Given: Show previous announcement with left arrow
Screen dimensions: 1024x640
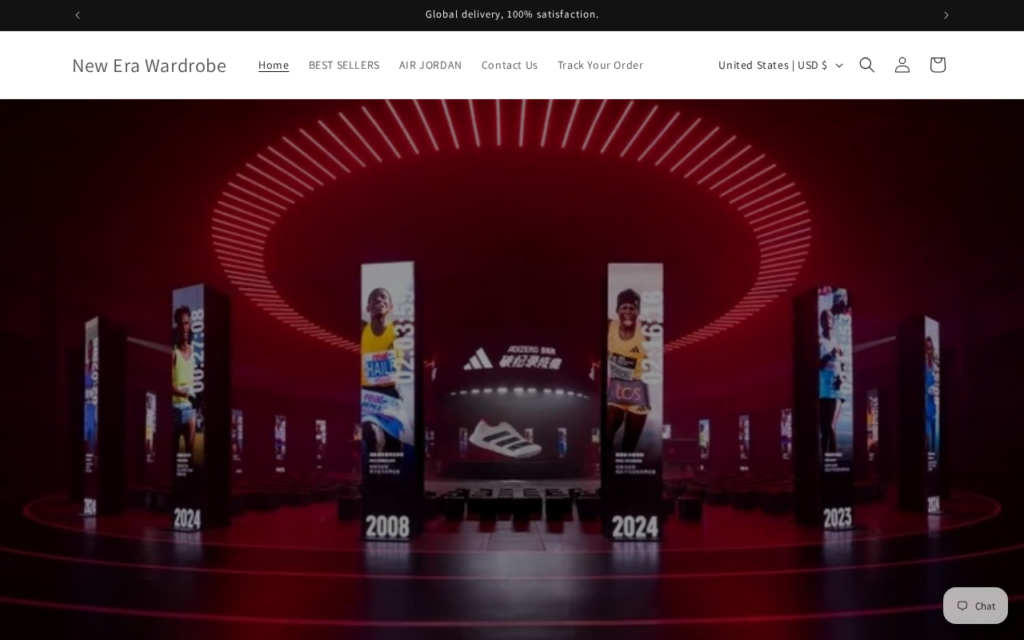Looking at the screenshot, I should point(77,15).
